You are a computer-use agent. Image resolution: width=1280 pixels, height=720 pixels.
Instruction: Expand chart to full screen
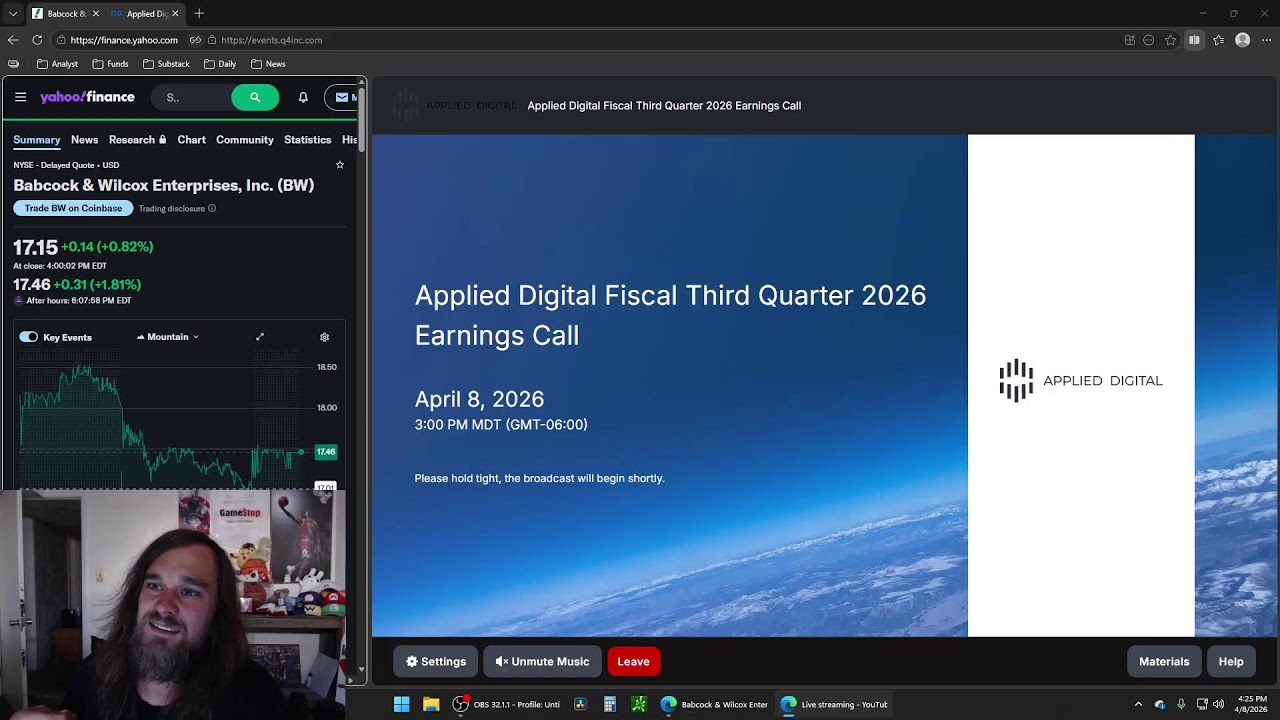coord(260,337)
